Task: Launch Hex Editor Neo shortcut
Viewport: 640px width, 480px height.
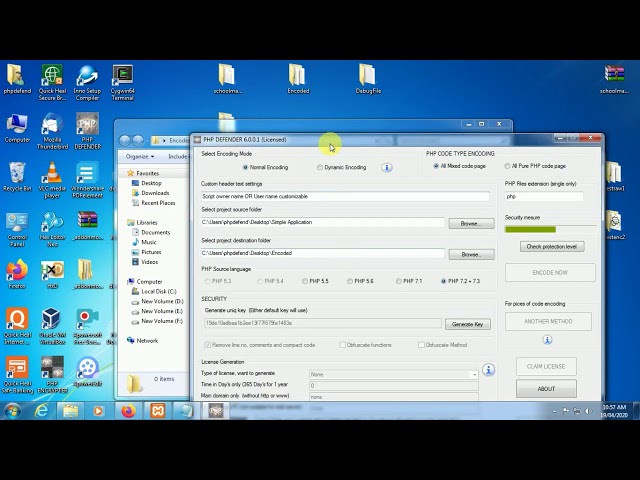Action: 52,229
